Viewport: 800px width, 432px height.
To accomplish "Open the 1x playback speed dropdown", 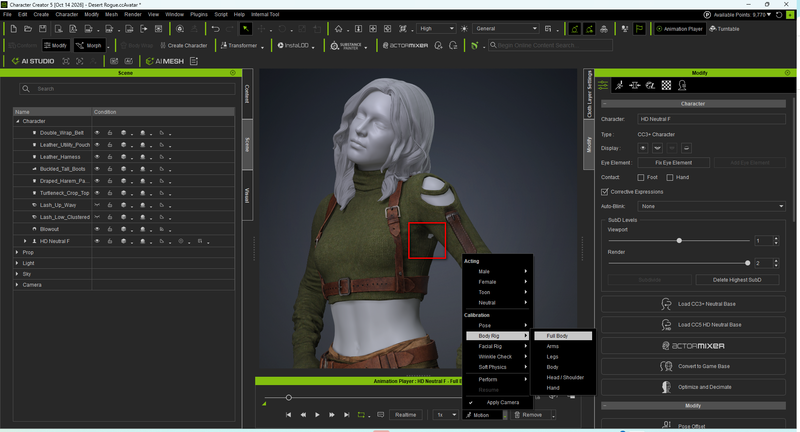I will [x=446, y=415].
